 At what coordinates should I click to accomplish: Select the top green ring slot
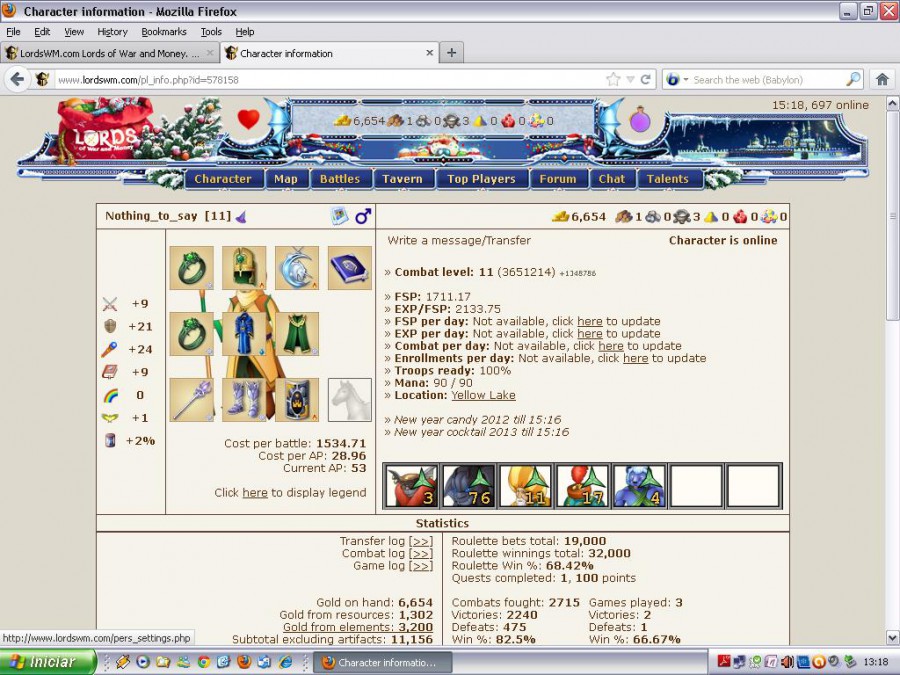click(x=192, y=268)
